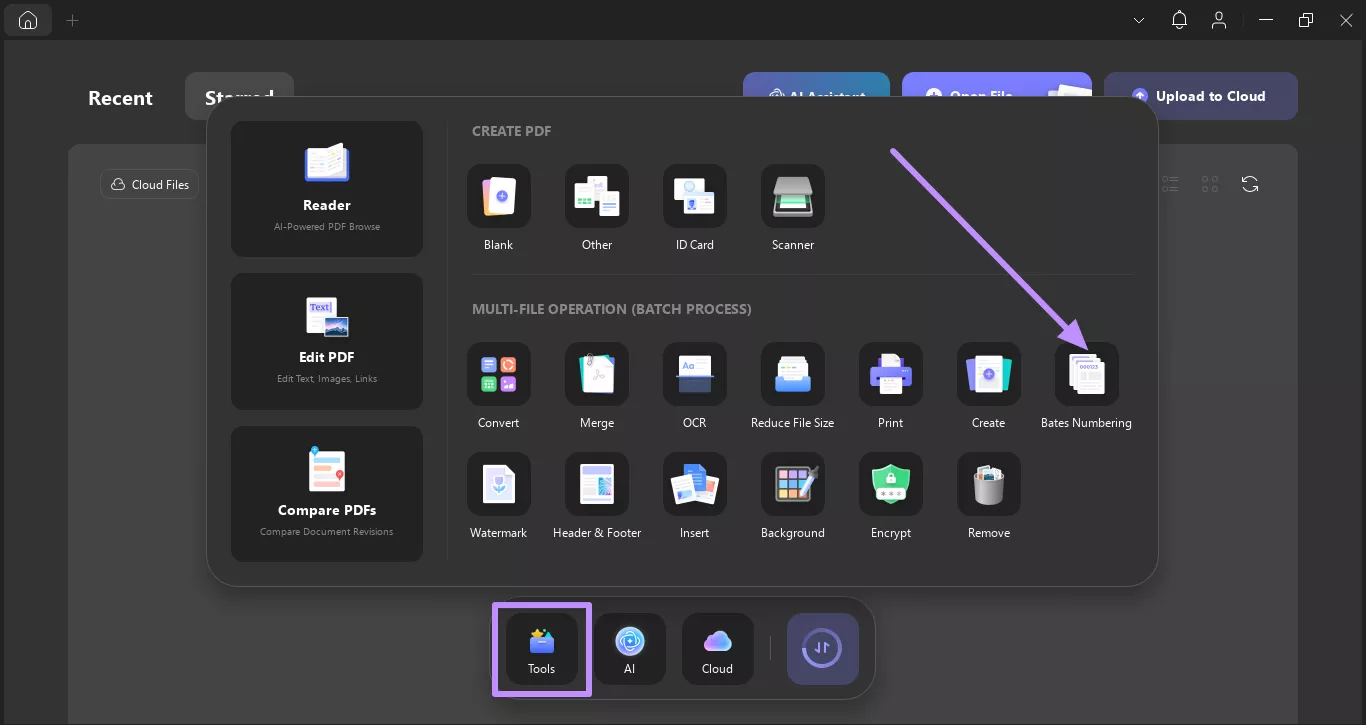Open the Edit PDF card
The width and height of the screenshot is (1366, 725).
326,341
